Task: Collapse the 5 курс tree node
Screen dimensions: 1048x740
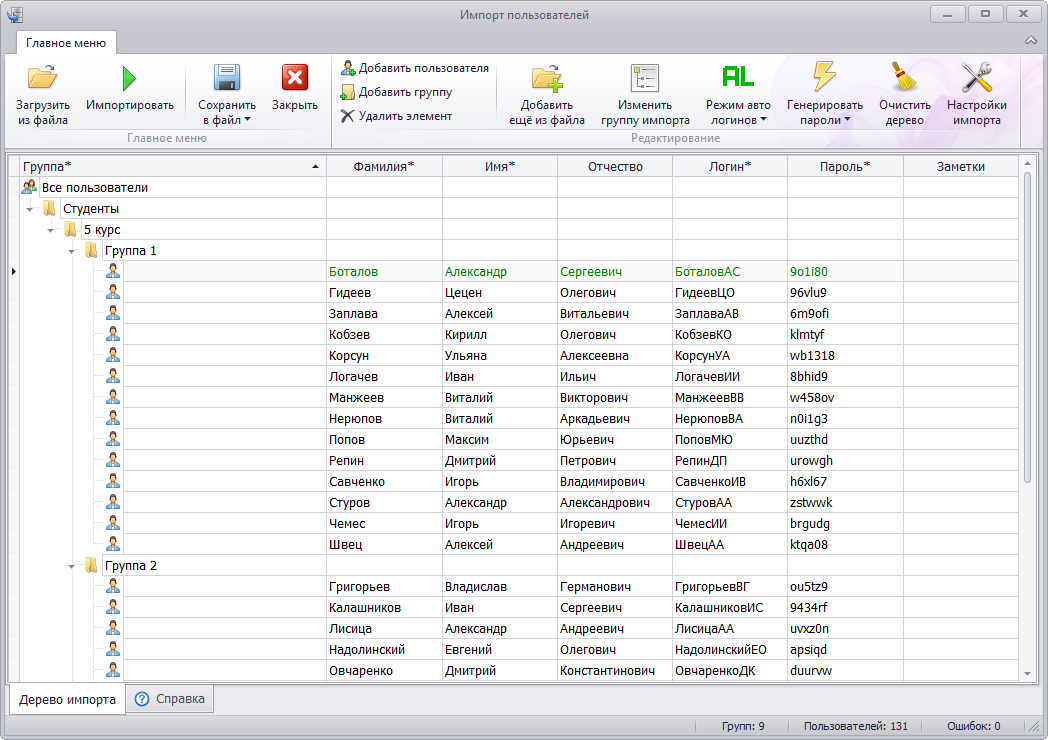Action: (51, 231)
